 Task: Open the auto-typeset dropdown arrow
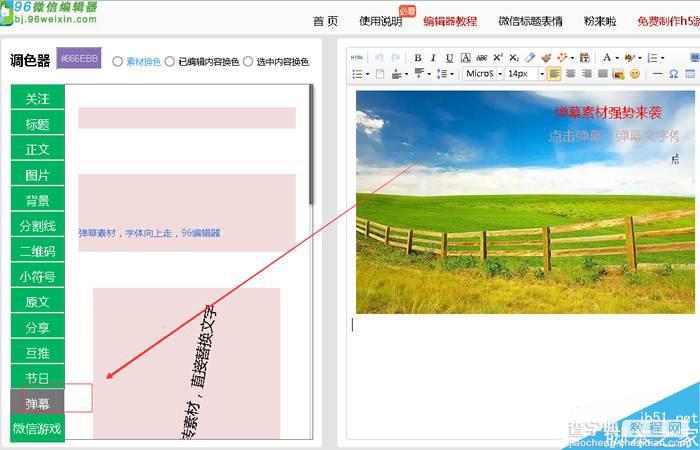tap(572, 58)
